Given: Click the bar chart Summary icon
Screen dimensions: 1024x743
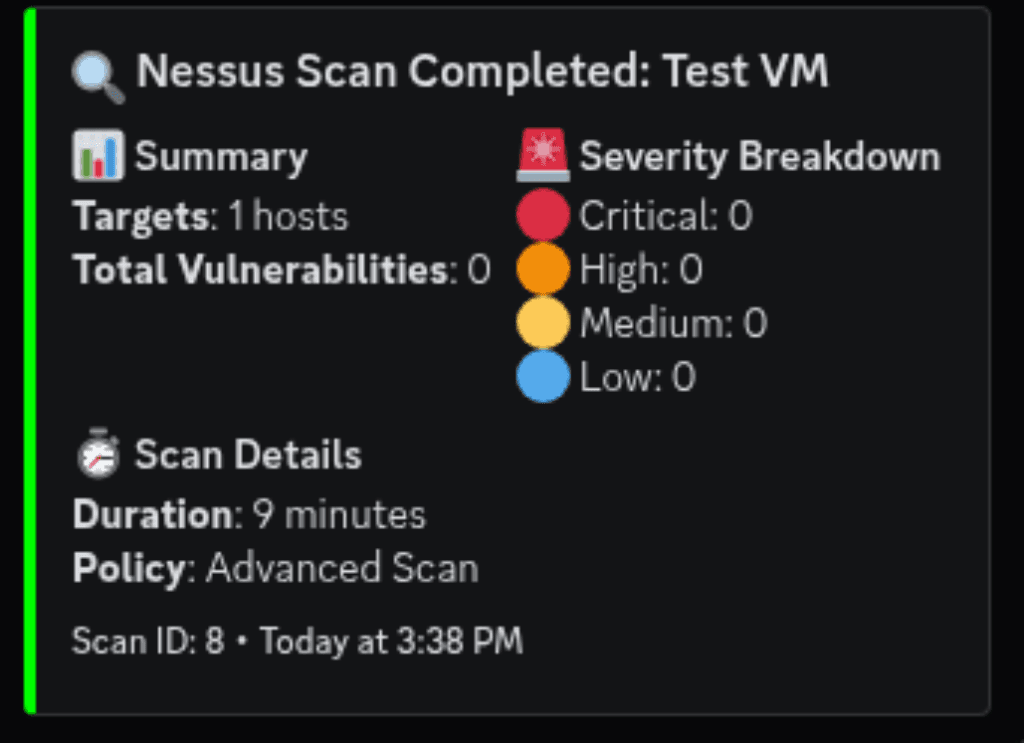Looking at the screenshot, I should click(x=98, y=157).
